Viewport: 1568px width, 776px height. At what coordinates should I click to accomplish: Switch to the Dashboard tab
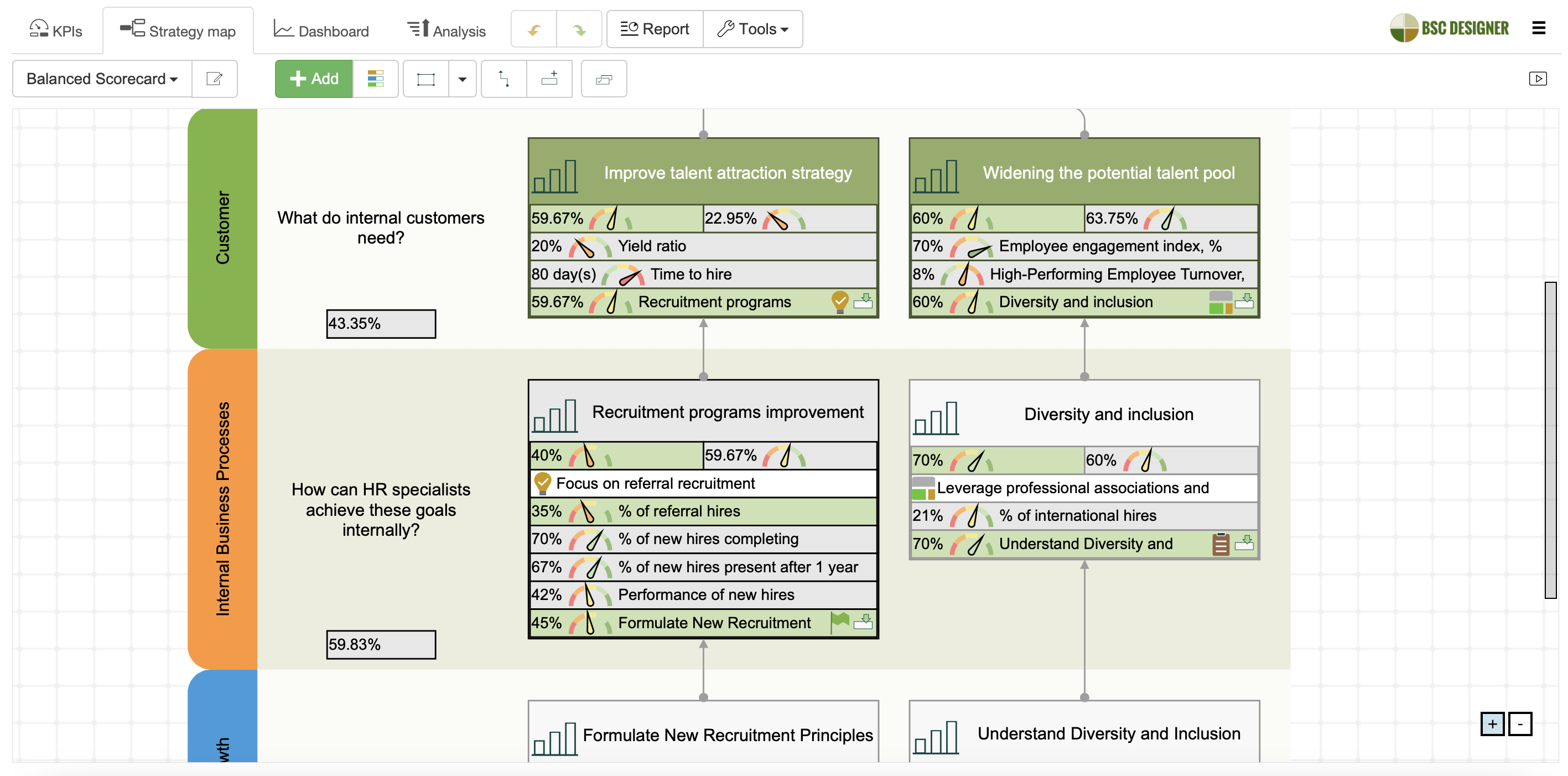[x=321, y=30]
